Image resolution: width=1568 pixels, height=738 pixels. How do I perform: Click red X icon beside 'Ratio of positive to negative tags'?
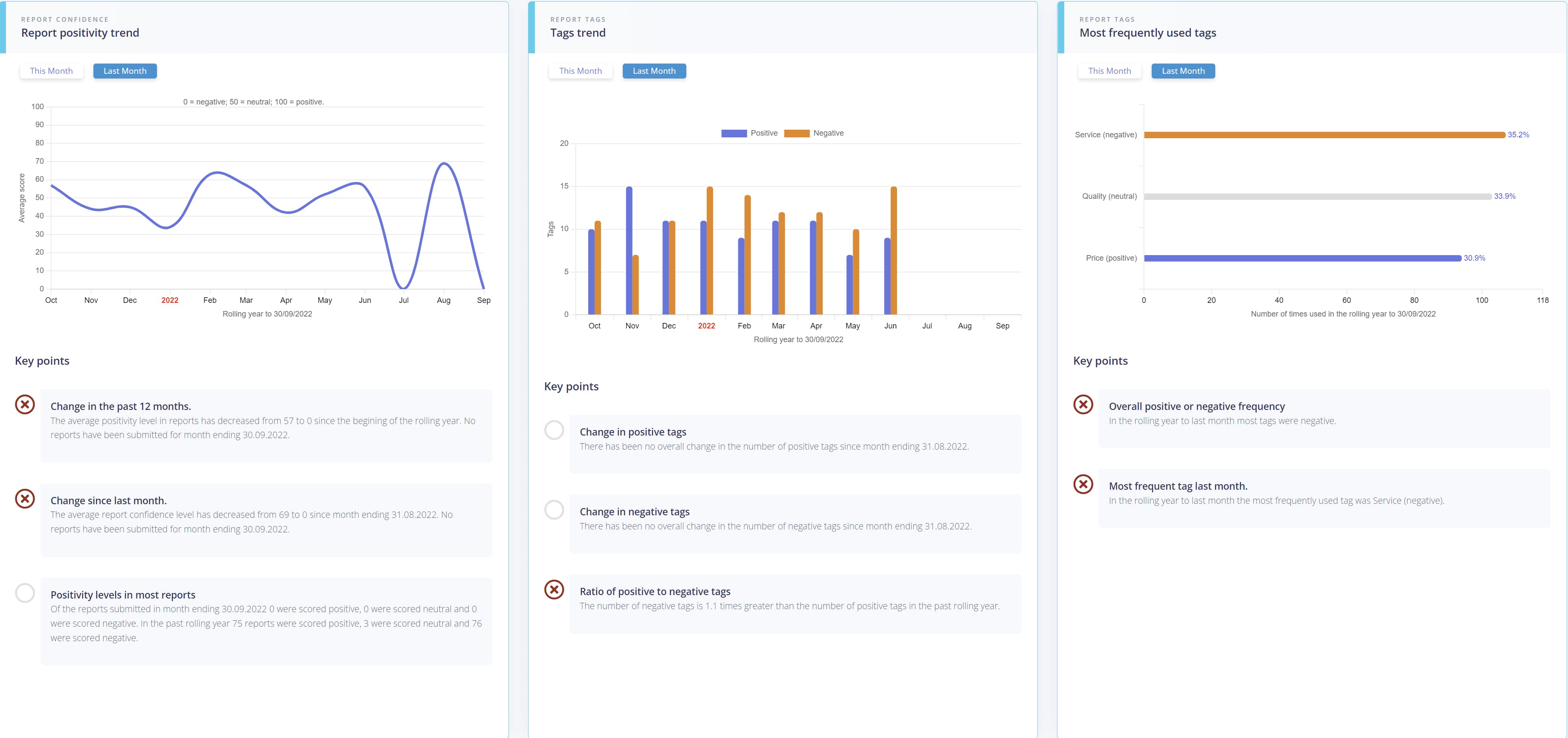click(x=554, y=590)
